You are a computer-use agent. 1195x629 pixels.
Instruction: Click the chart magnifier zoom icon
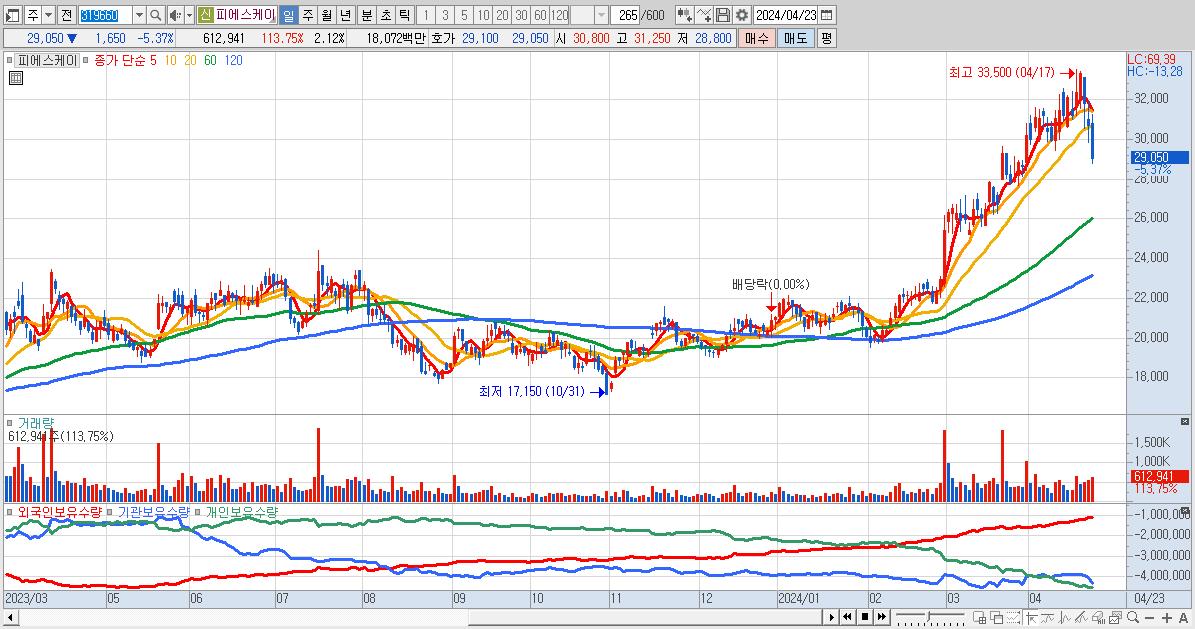click(x=1133, y=617)
